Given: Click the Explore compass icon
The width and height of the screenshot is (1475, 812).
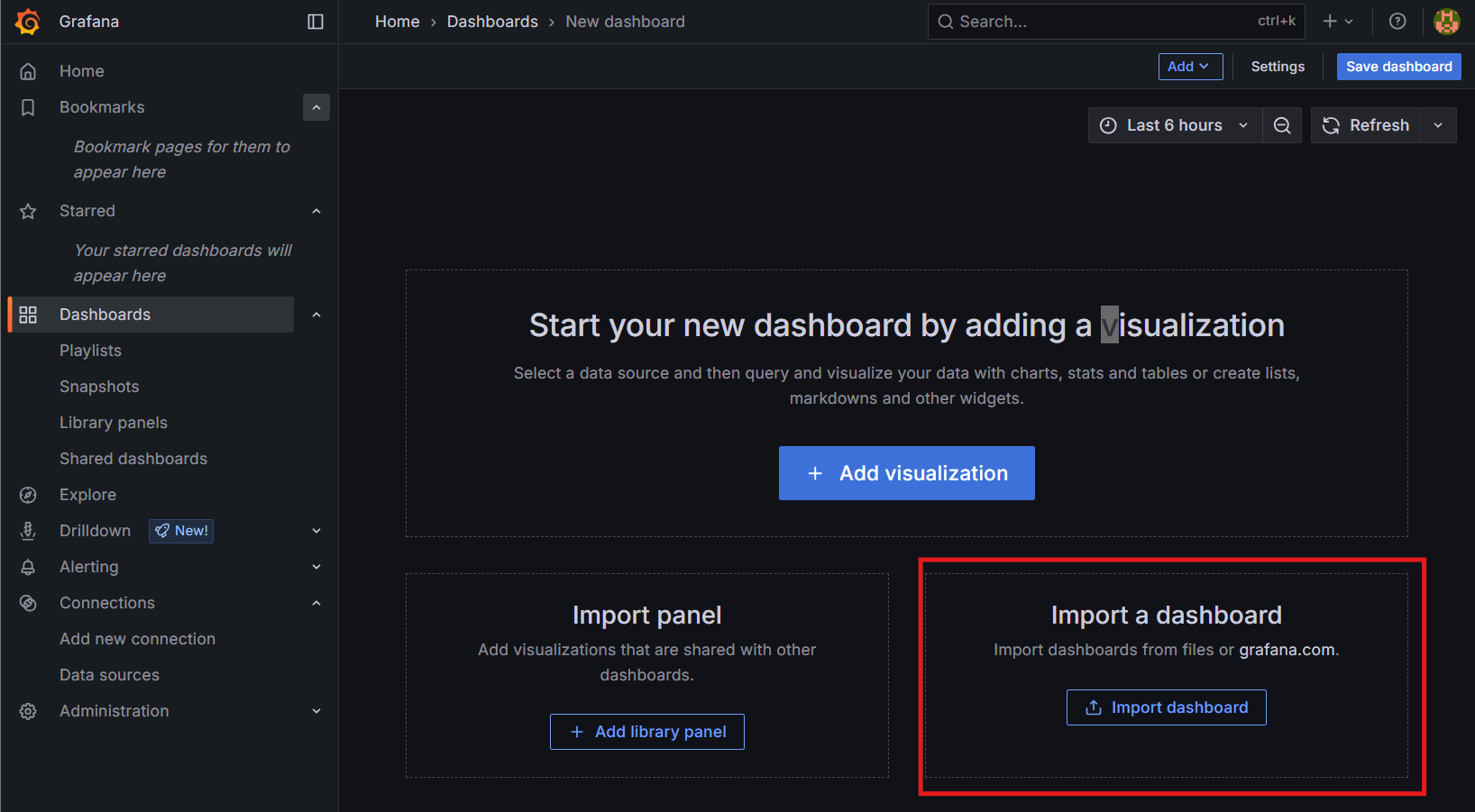Looking at the screenshot, I should click(28, 495).
